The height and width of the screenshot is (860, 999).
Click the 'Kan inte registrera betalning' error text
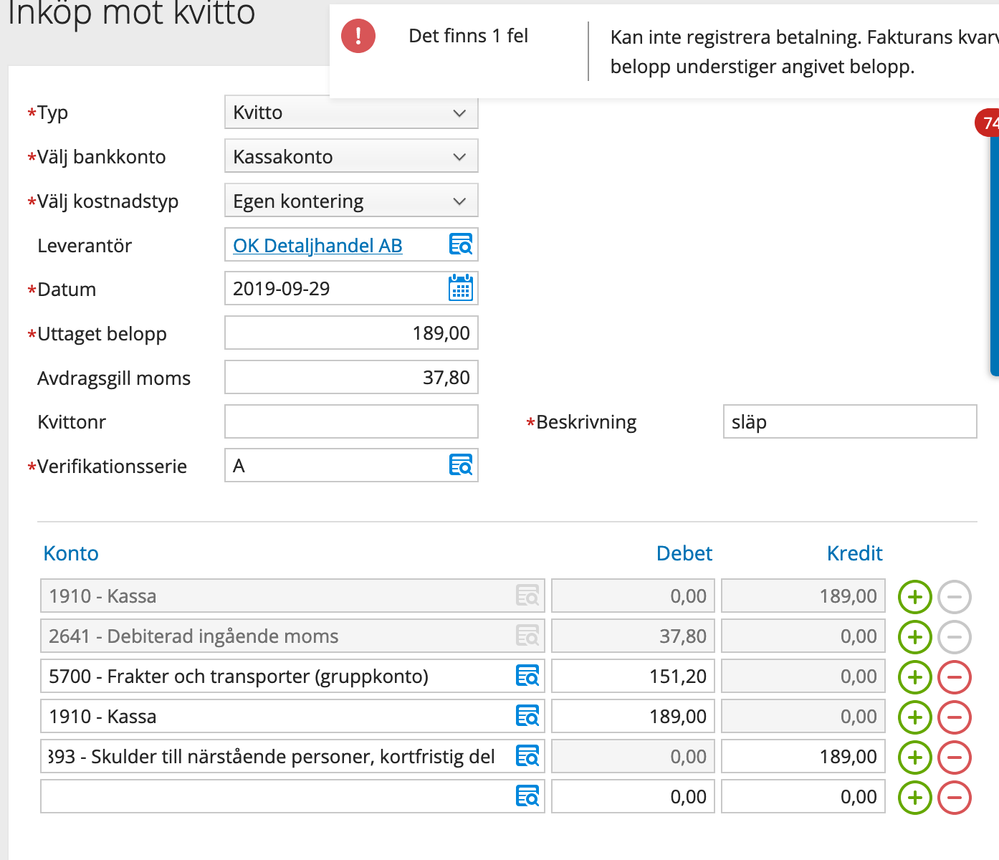[x=804, y=52]
